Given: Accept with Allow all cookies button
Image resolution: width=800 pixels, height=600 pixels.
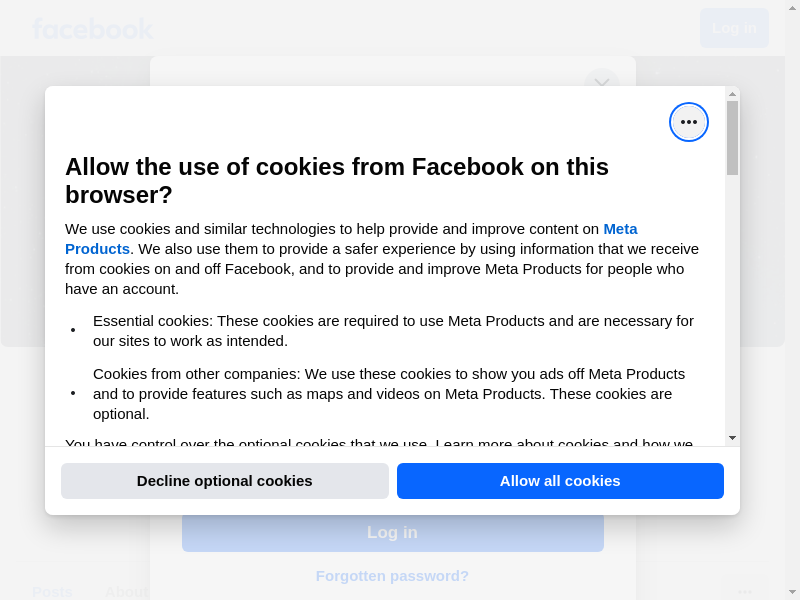Looking at the screenshot, I should (x=560, y=481).
